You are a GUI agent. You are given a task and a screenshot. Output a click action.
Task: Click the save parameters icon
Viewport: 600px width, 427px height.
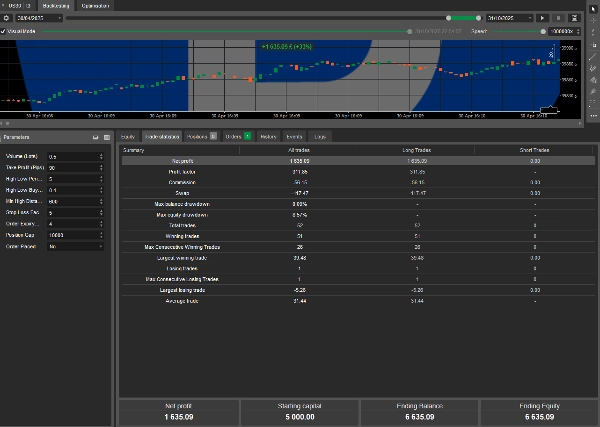pos(94,135)
